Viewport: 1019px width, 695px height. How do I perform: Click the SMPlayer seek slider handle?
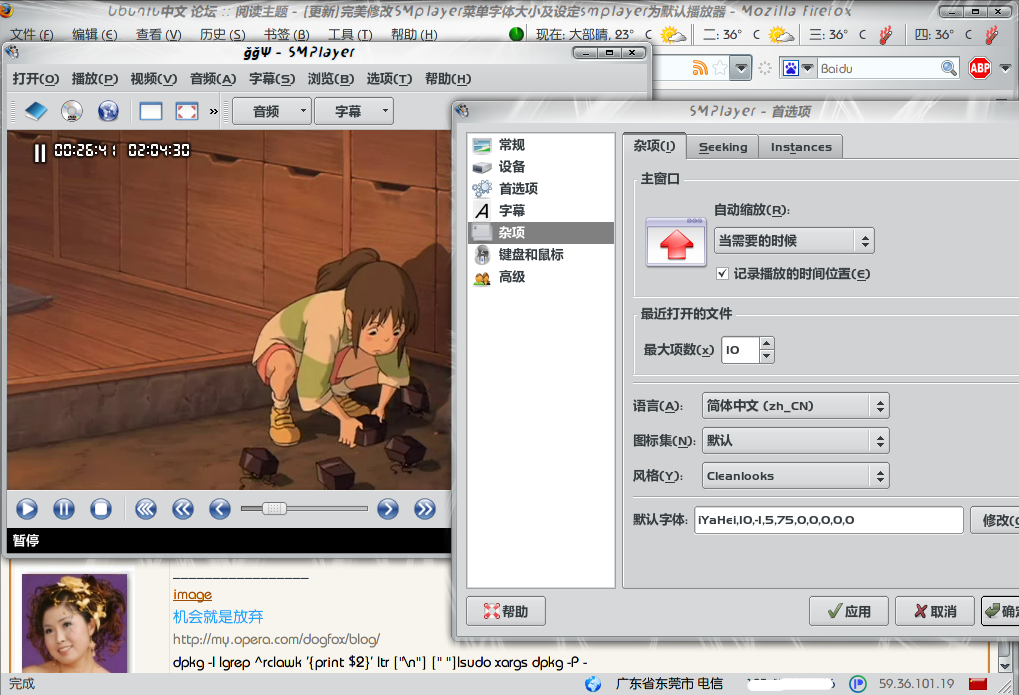(x=274, y=508)
